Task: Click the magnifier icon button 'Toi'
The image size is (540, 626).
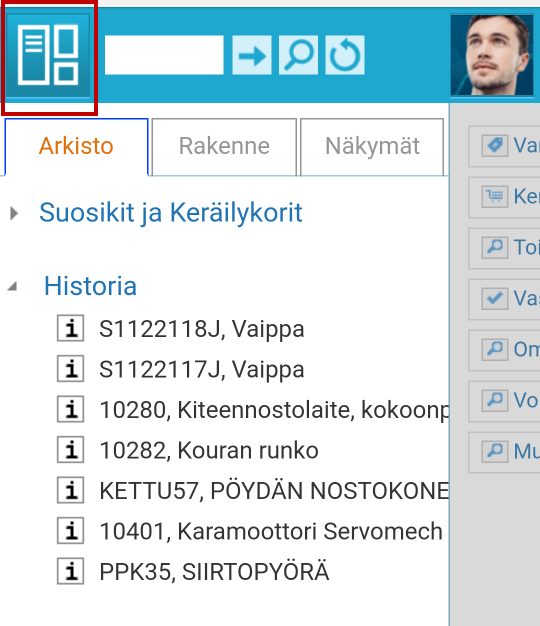Action: 504,248
